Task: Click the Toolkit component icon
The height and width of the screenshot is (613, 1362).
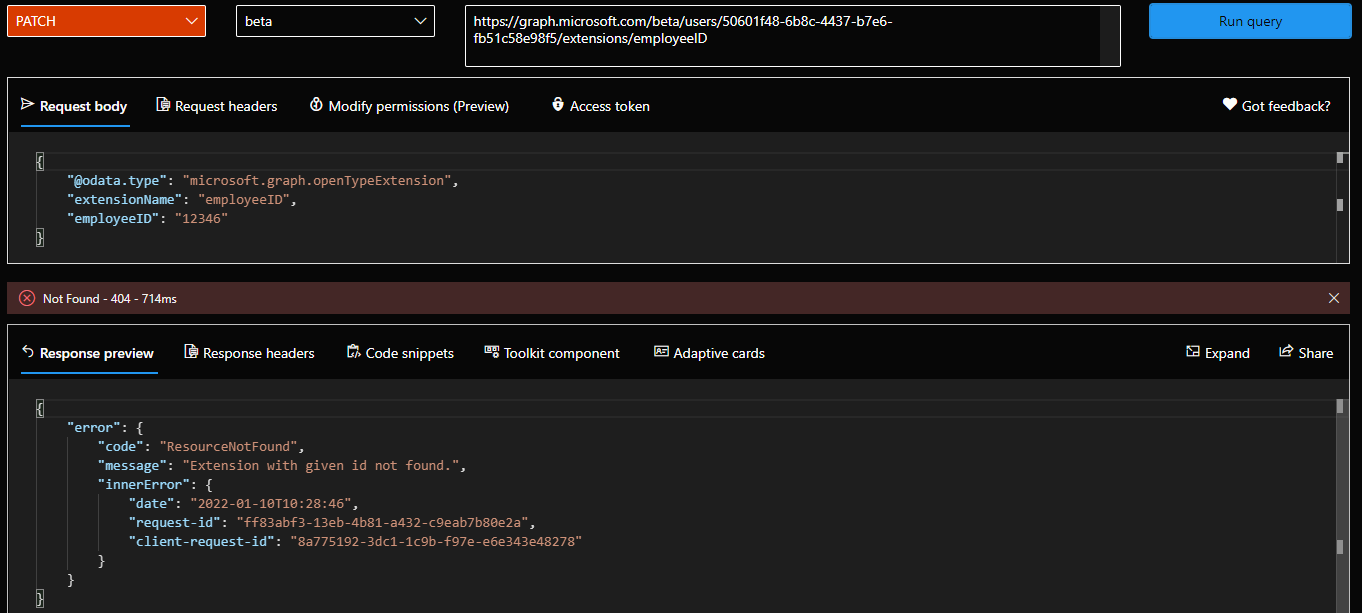Action: (x=491, y=352)
